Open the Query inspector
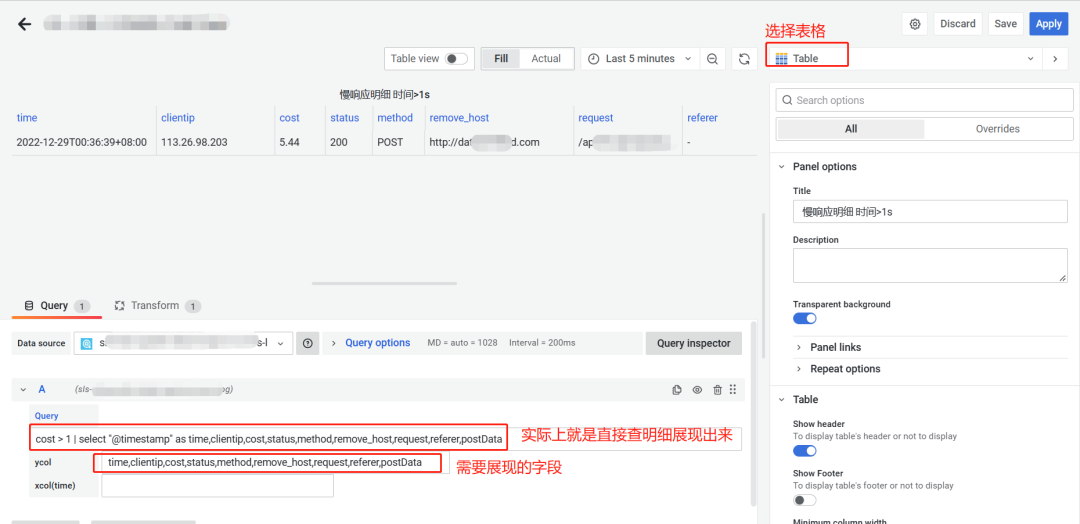Image resolution: width=1080 pixels, height=524 pixels. 694,343
